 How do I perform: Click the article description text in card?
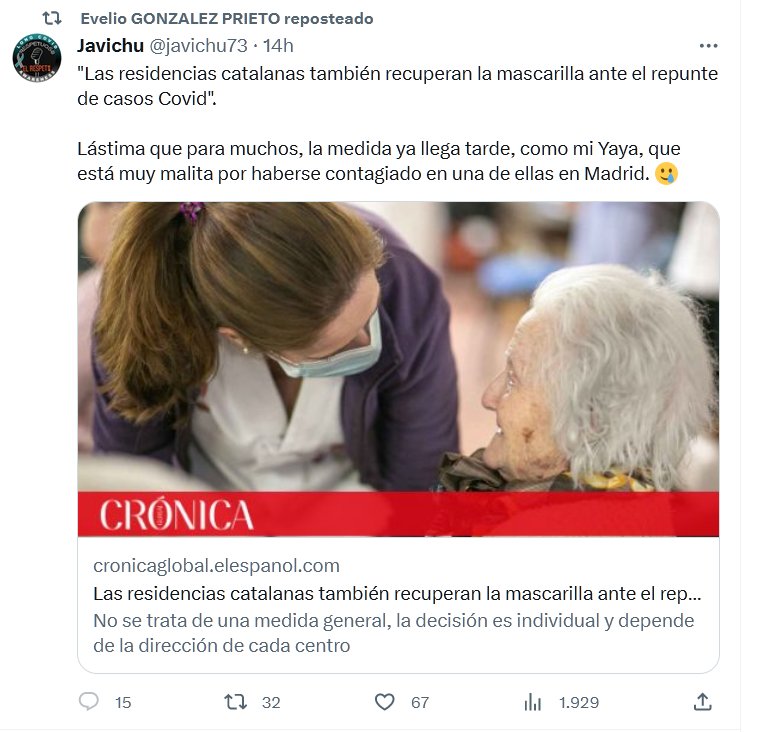click(x=394, y=633)
